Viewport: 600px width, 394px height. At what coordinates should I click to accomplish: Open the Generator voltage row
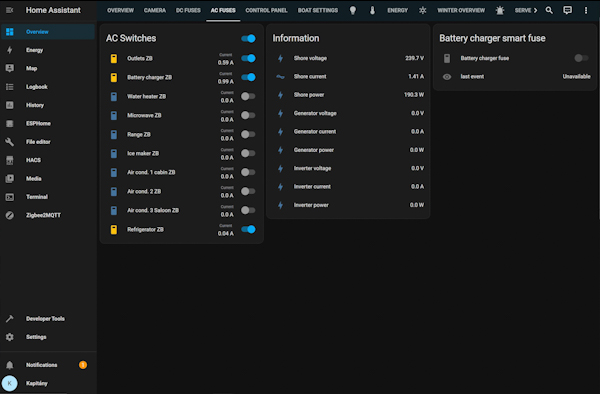click(x=348, y=114)
